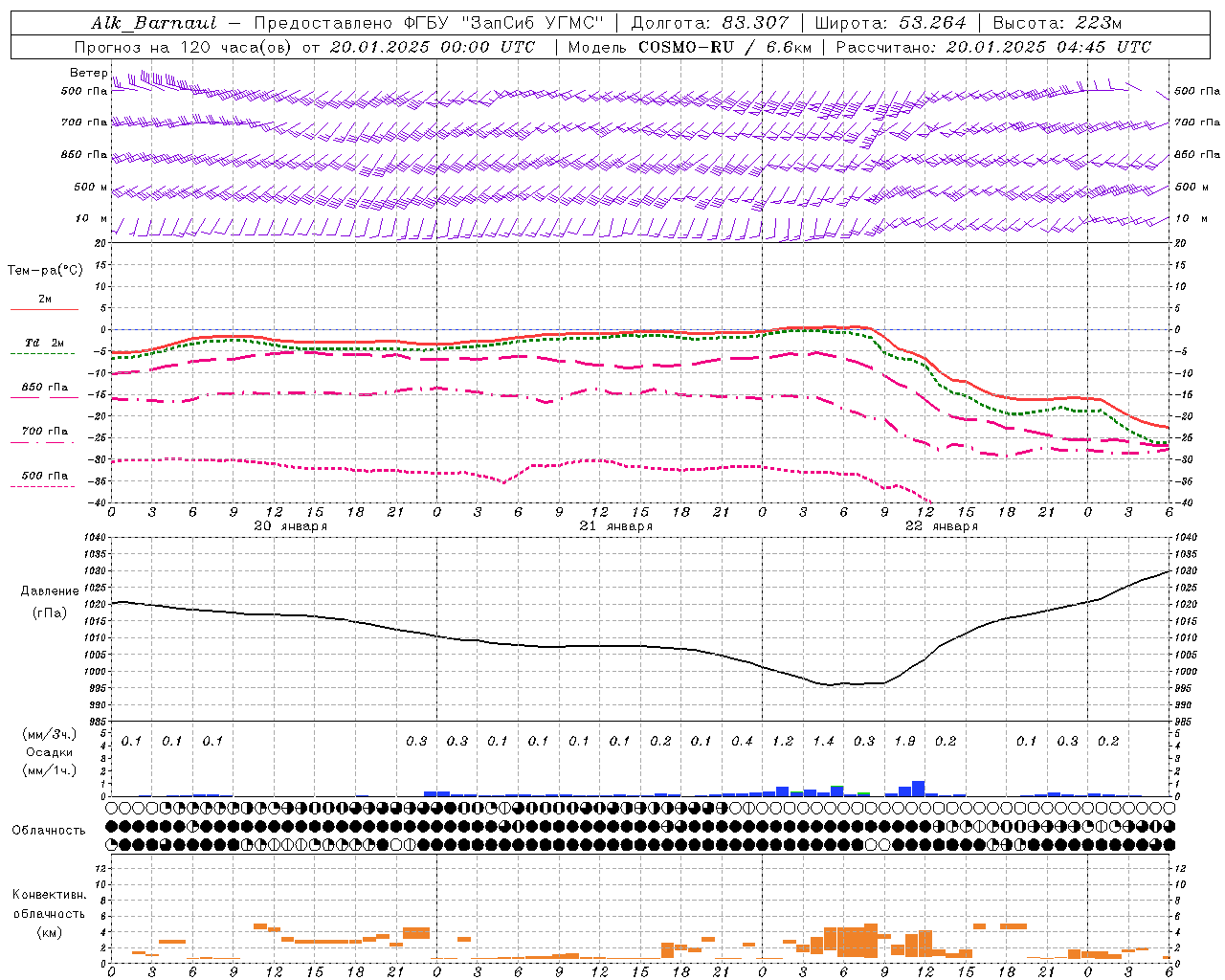1225x980 pixels.
Task: Click the 850 гПа temperature legend entry
Action: coord(45,388)
